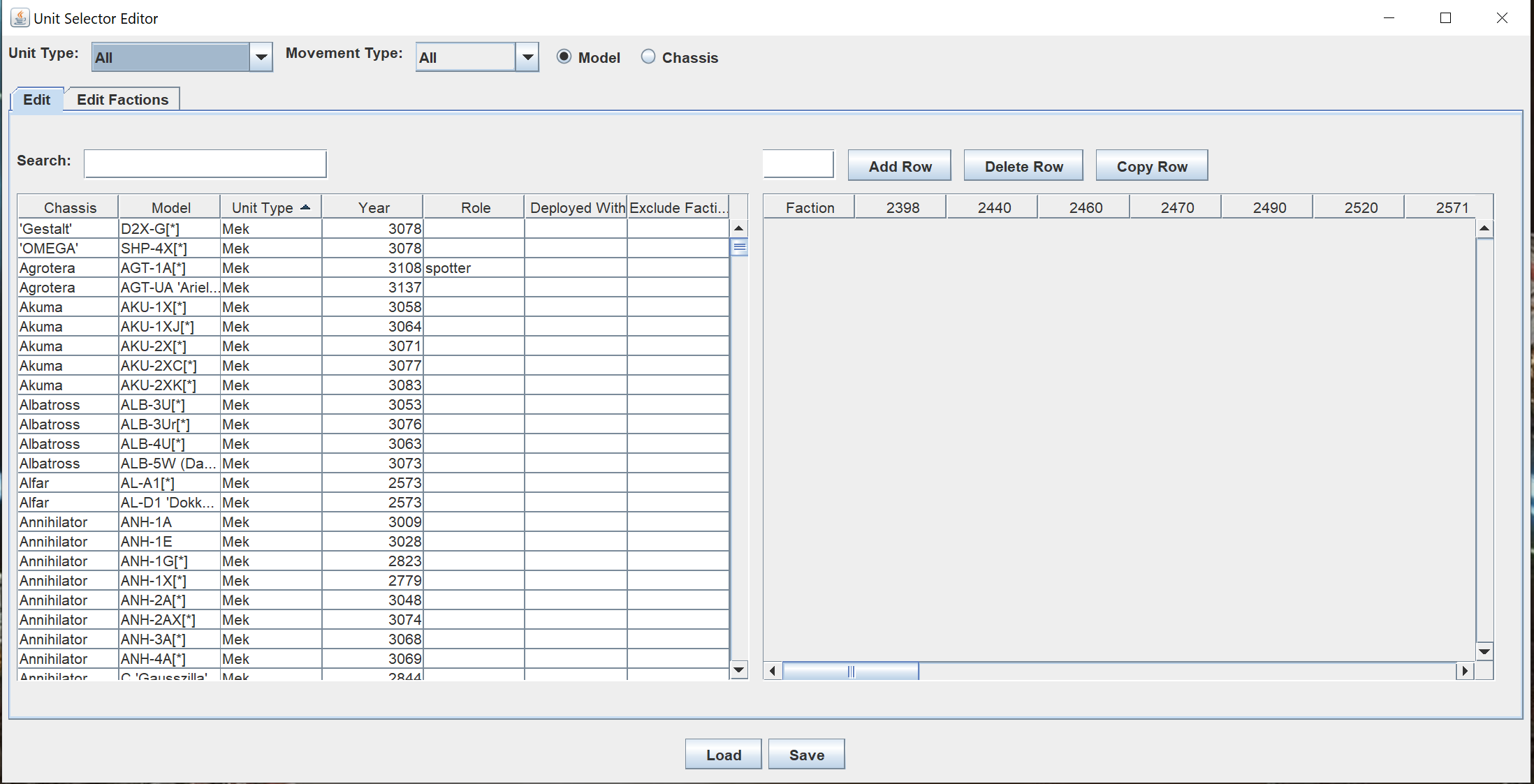Screen dimensions: 1534x784
Task: Click the down arrow on faction table scrollbar
Action: (x=1484, y=651)
